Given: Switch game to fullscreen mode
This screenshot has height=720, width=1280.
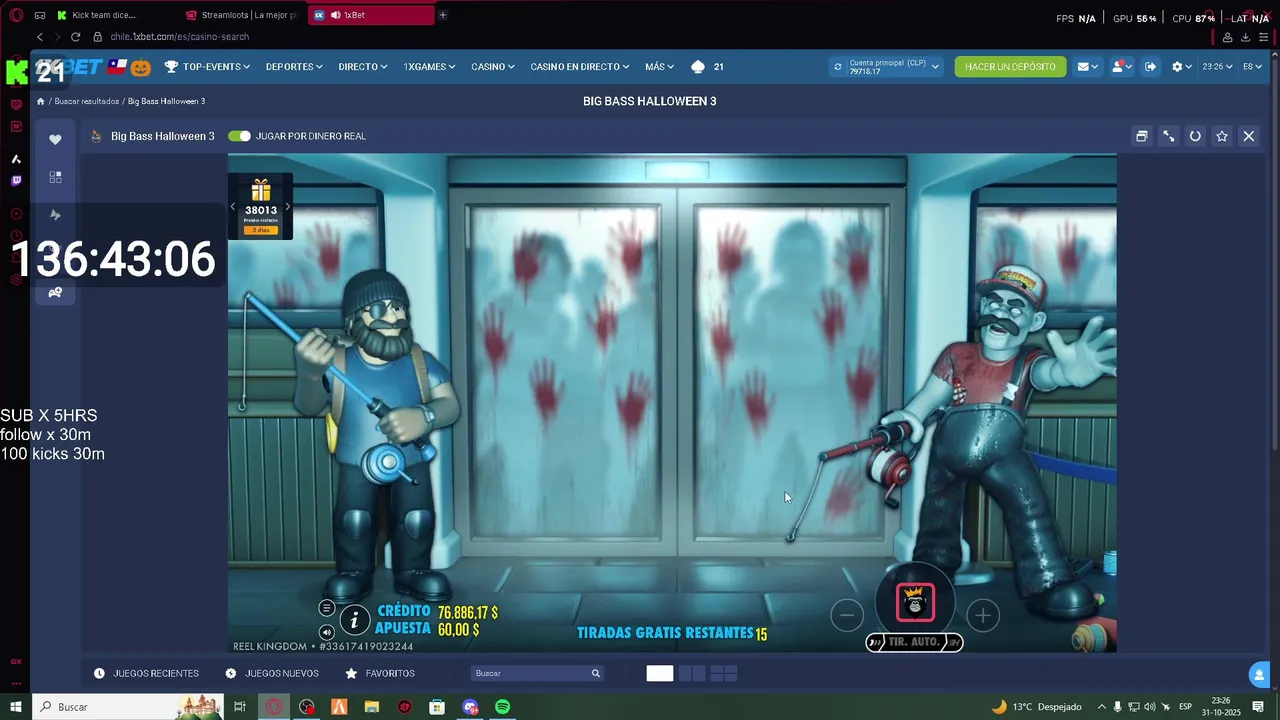Looking at the screenshot, I should 1168,136.
